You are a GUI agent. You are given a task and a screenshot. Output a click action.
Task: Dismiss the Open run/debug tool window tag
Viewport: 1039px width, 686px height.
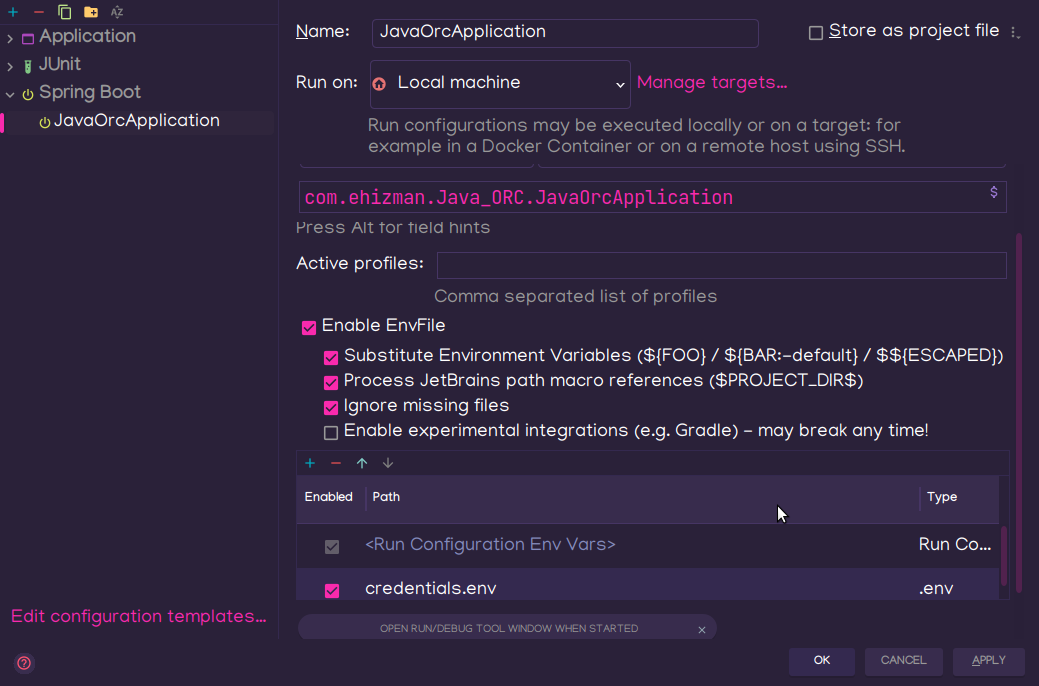[x=702, y=630]
